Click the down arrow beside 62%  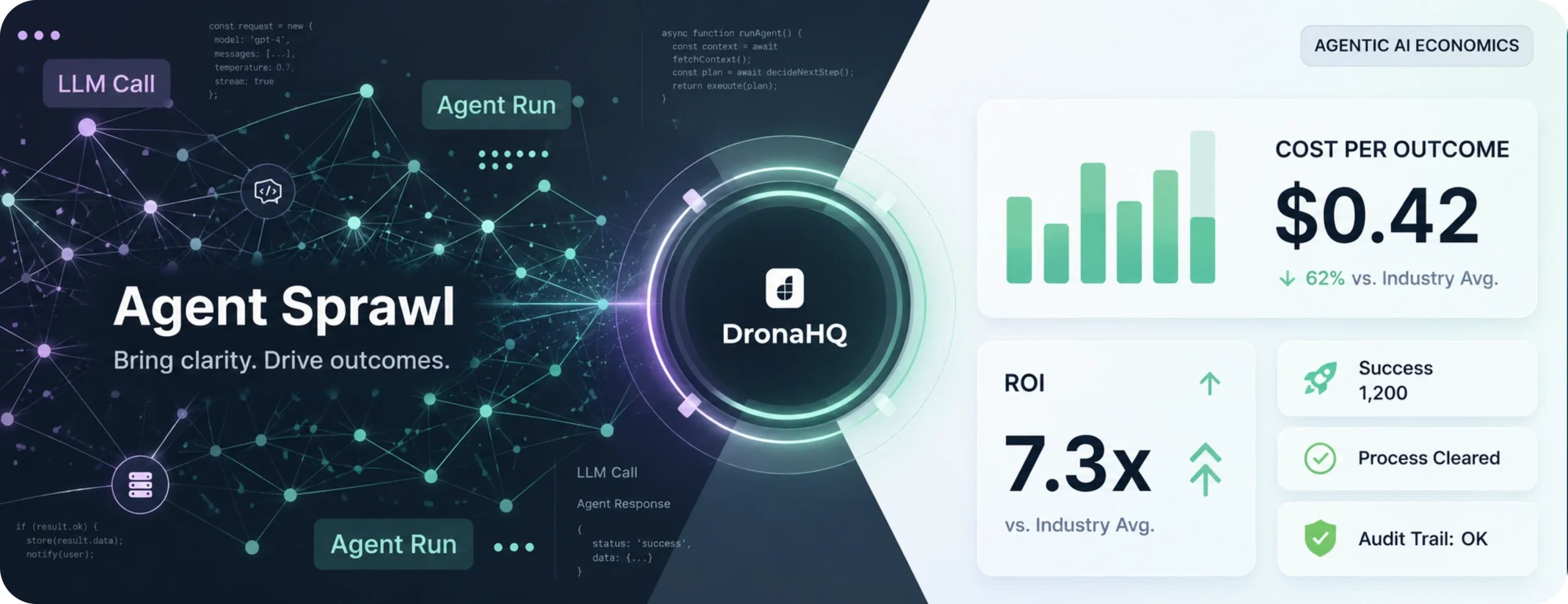click(1287, 279)
